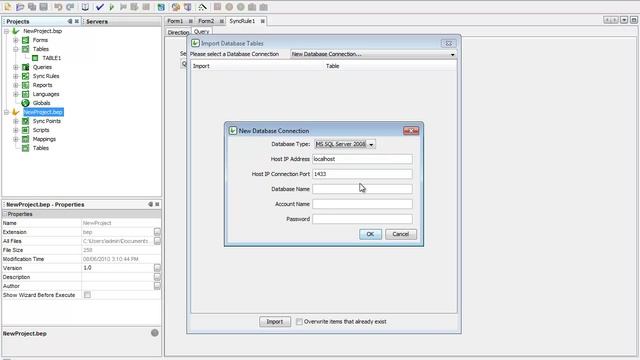Viewport: 640px width, 360px height.
Task: Click the Save disk toolbar icon
Action: (44, 7)
